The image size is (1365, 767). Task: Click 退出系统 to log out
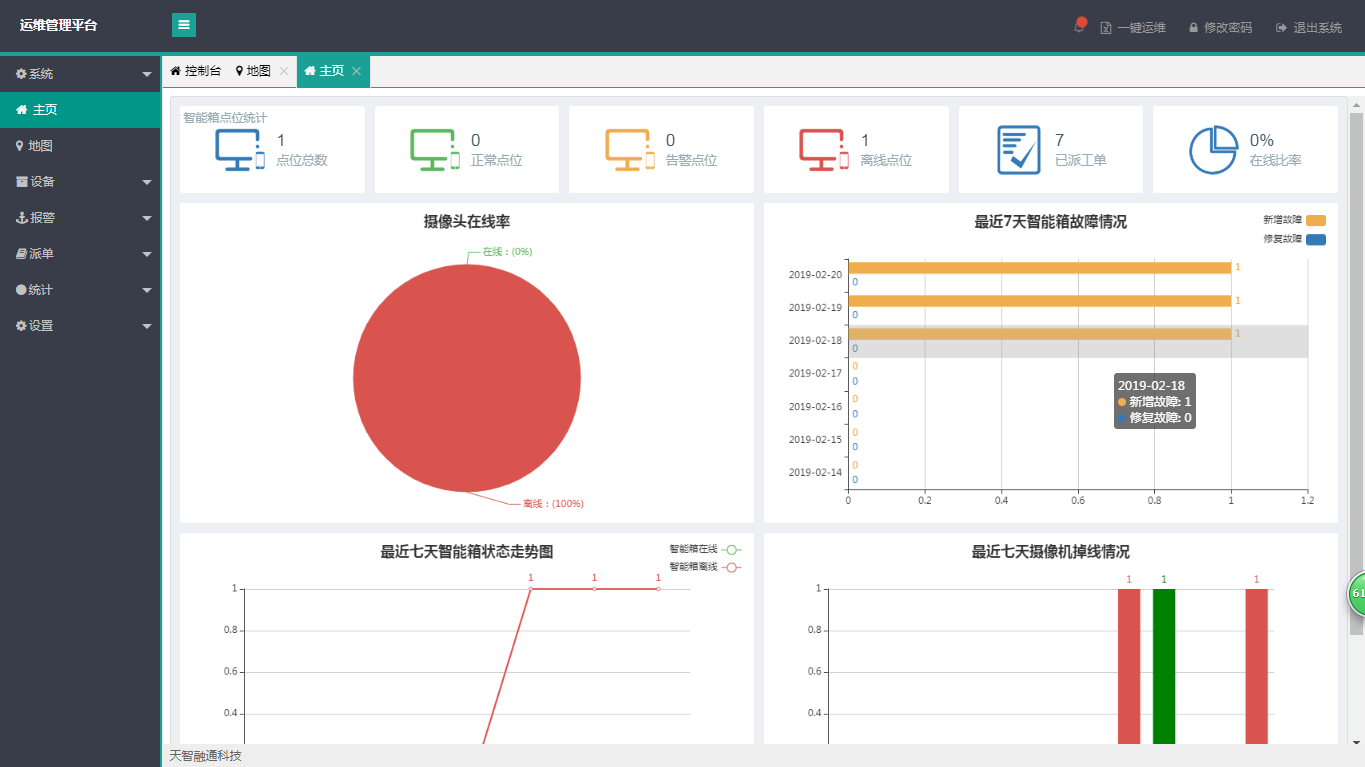coord(1309,28)
